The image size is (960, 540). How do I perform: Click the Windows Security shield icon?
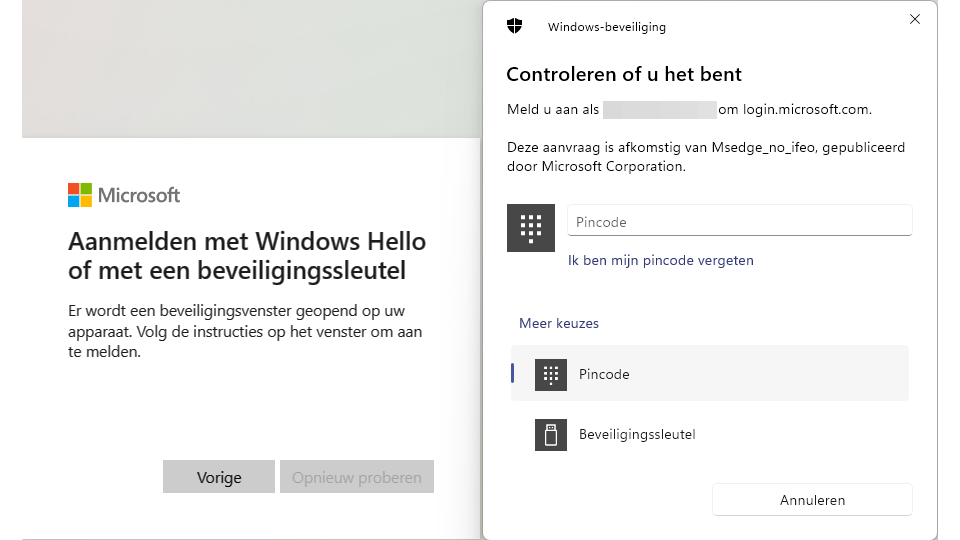515,27
